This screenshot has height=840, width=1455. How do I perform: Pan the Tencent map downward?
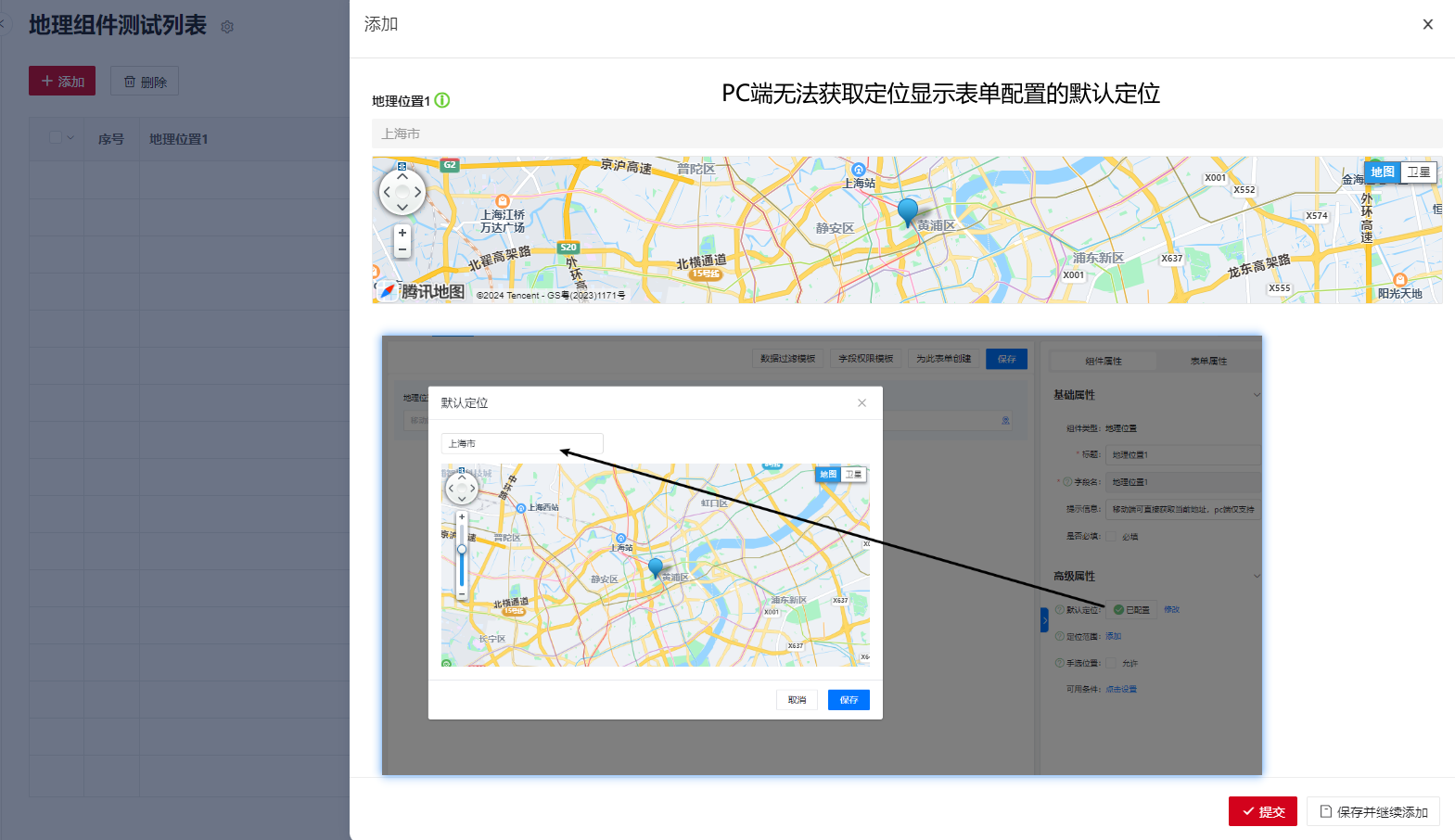coord(402,207)
